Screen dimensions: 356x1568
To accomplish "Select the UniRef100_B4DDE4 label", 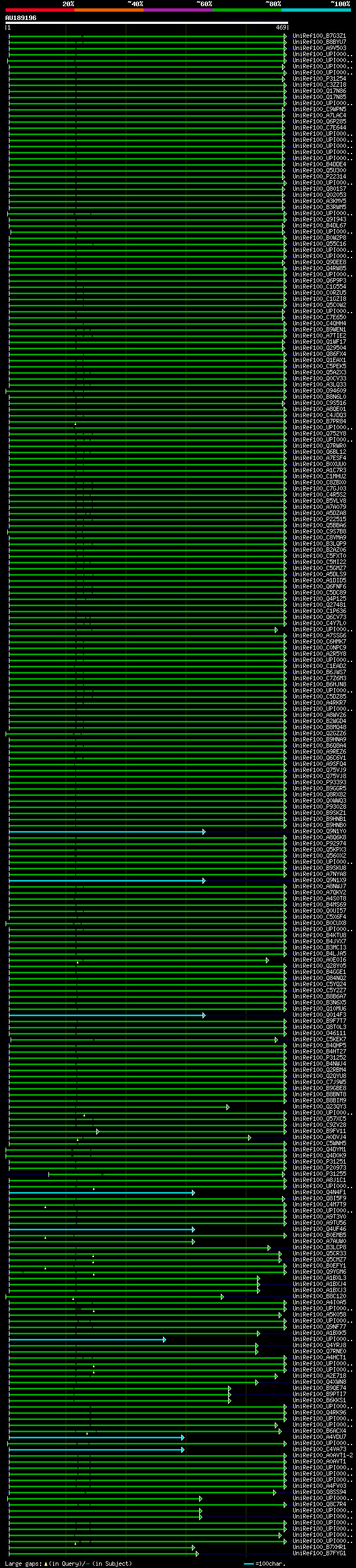I will pos(319,164).
